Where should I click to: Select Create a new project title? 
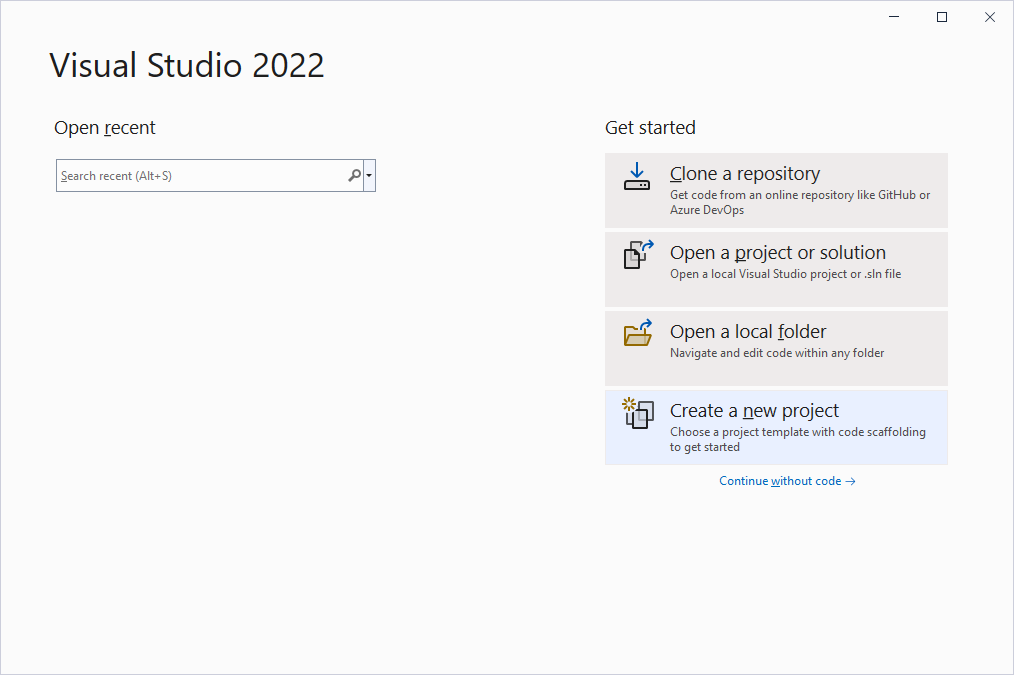[754, 411]
